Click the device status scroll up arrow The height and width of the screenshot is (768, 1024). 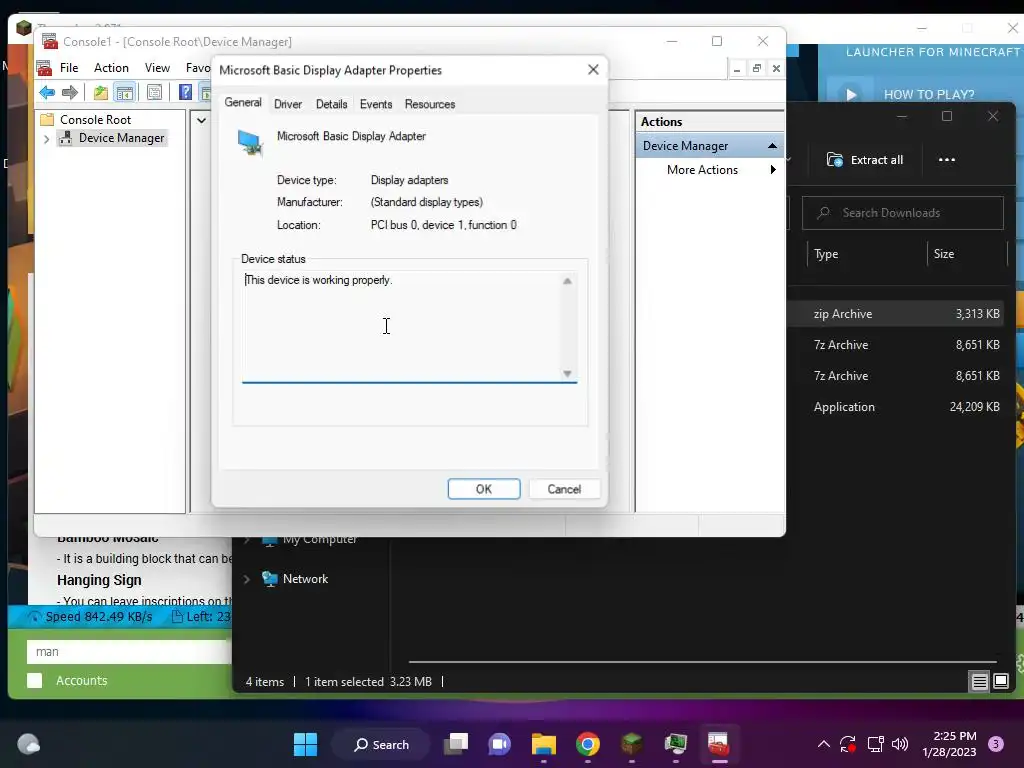click(567, 281)
